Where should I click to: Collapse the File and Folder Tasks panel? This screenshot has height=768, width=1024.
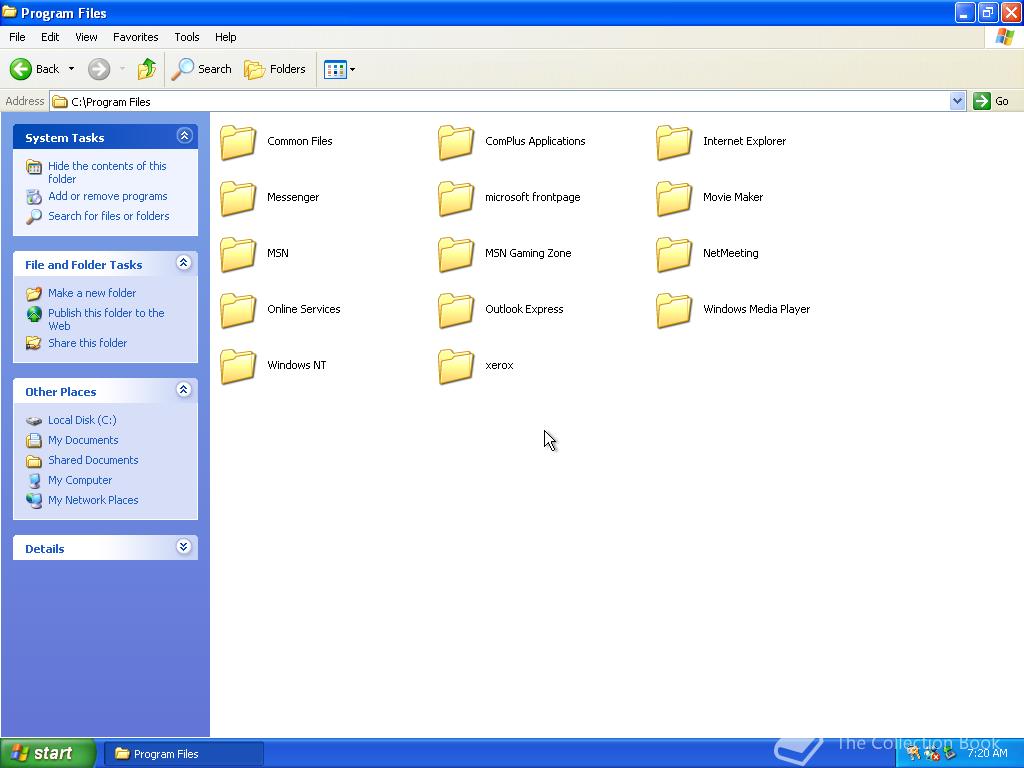184,263
